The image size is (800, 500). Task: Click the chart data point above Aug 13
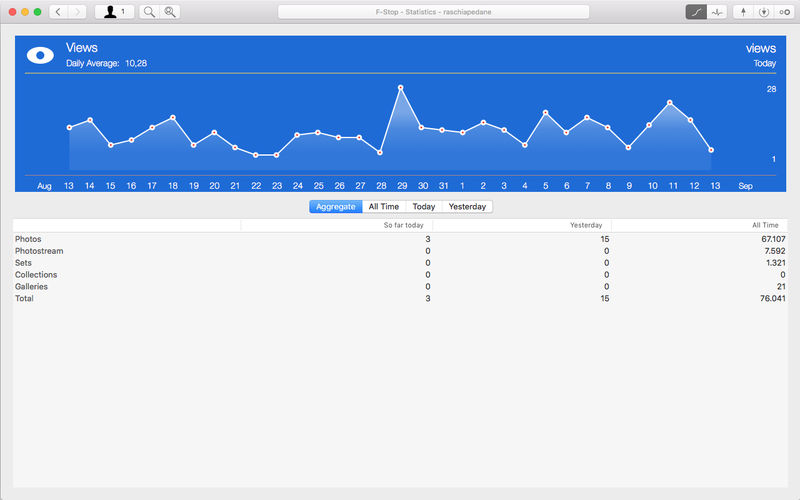[69, 128]
